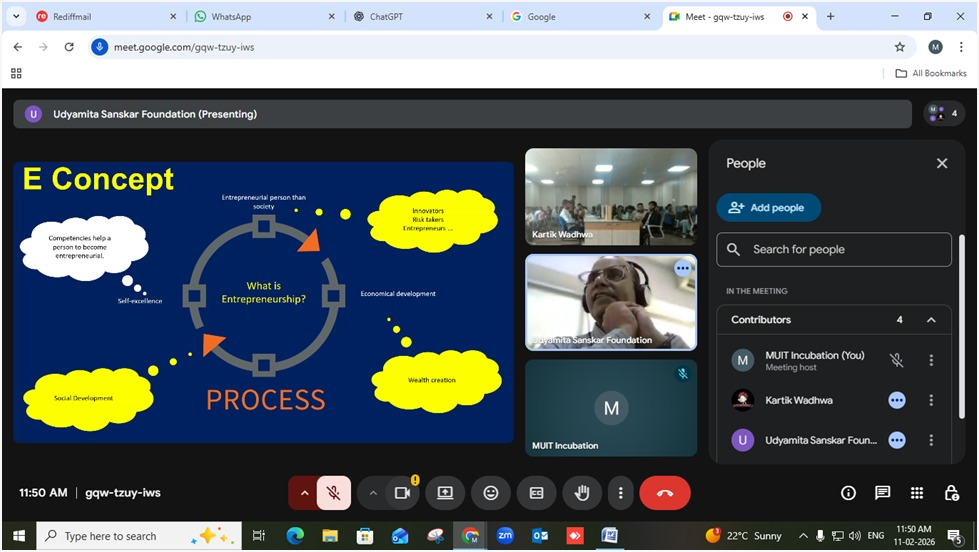Unmute the microphone in the call bar

(x=334, y=493)
